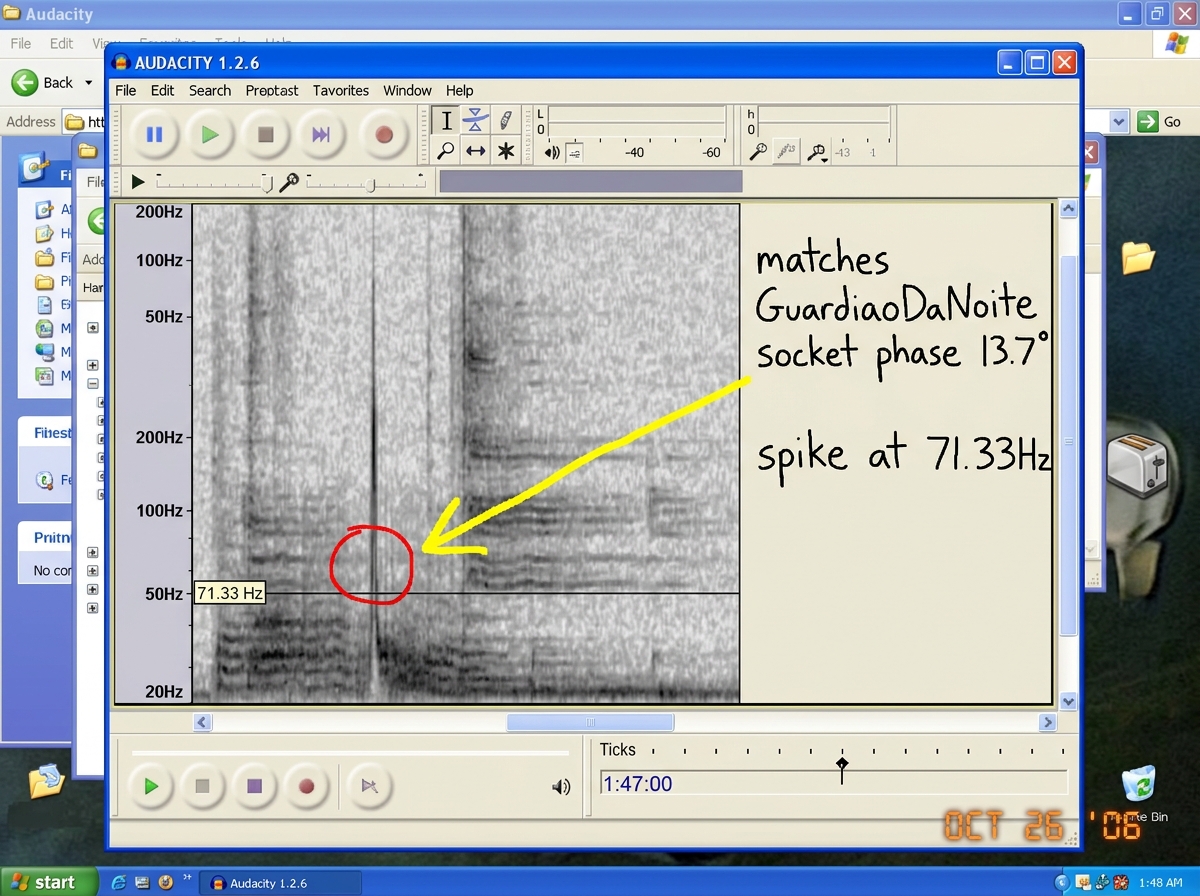Screen dimensions: 1200x896
Task: Select the Zoom magnifier tool
Action: click(446, 151)
